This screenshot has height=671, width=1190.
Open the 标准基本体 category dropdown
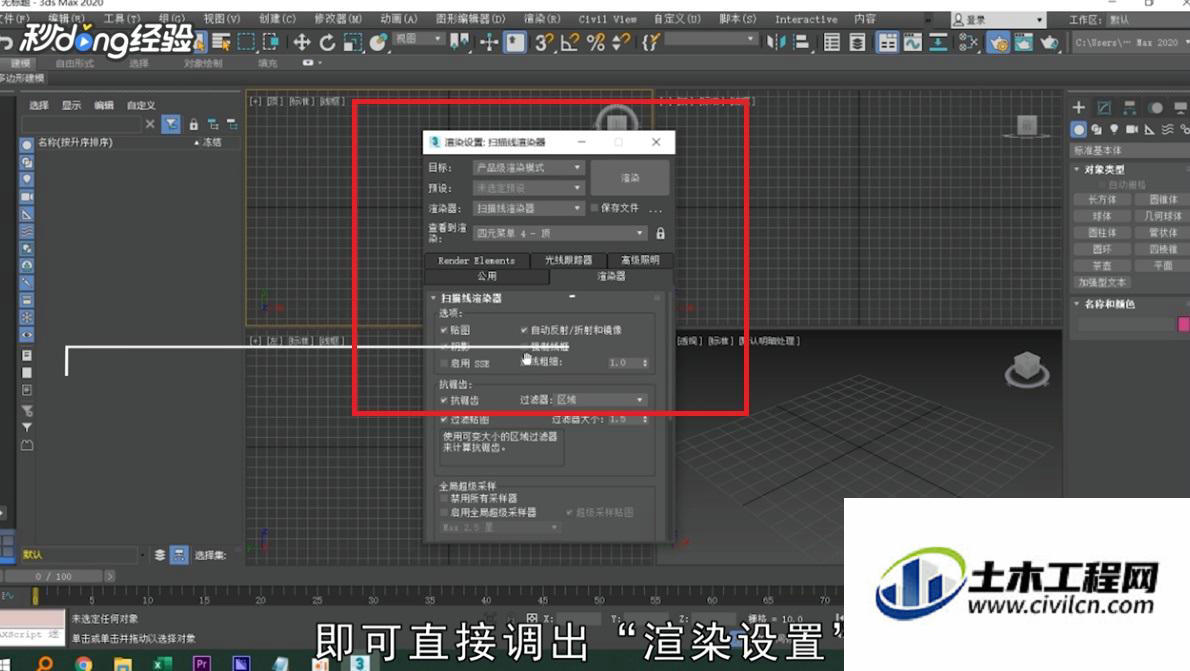pos(1131,150)
